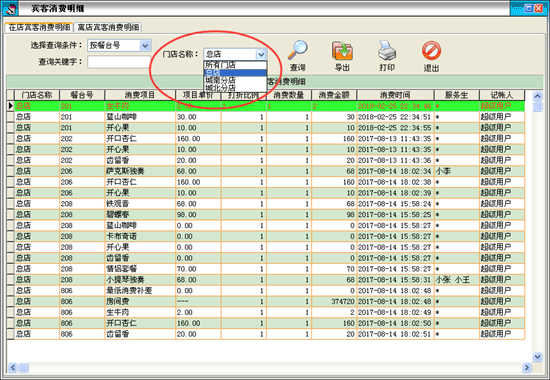Sort by 门店名称 column header
The height and width of the screenshot is (380, 550).
(x=37, y=95)
